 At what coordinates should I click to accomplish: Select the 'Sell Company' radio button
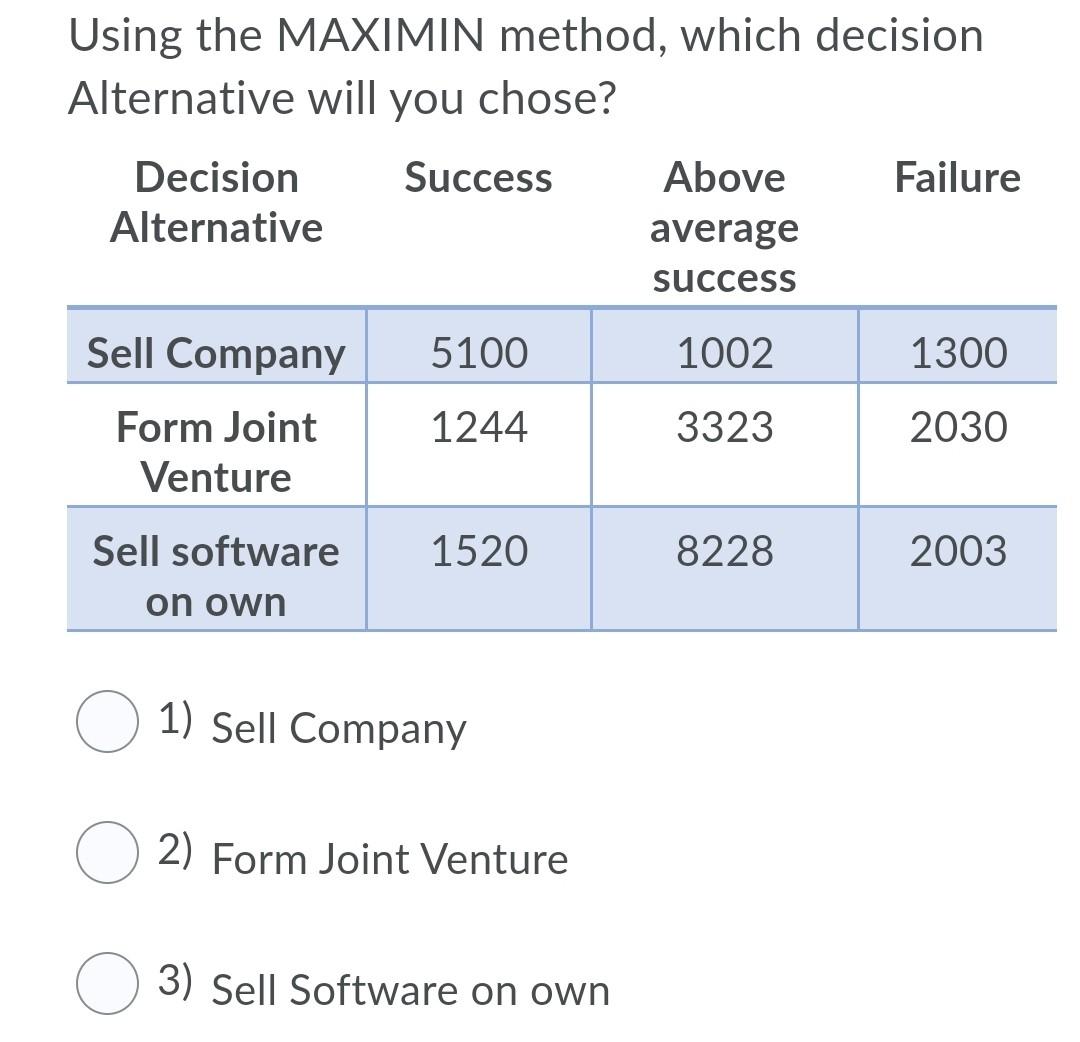pos(107,724)
